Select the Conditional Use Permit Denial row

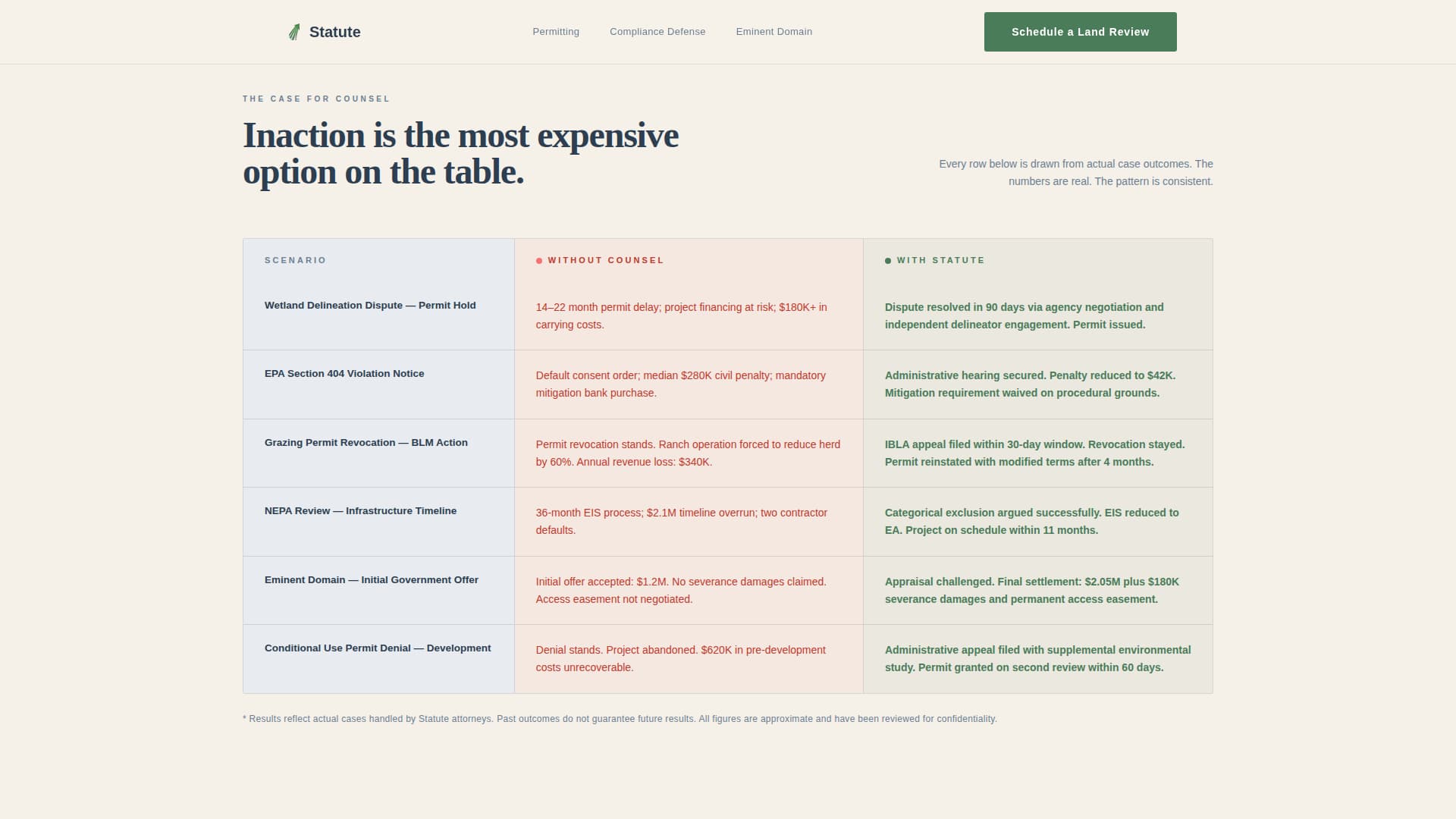(378, 648)
